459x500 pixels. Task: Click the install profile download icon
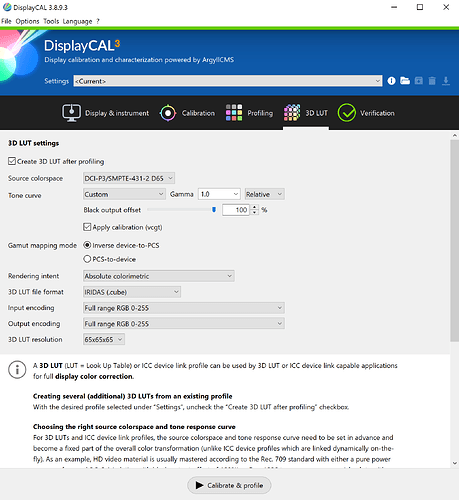446,81
